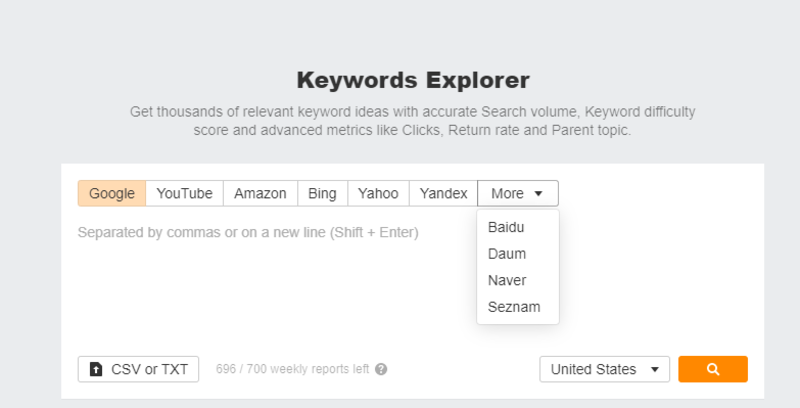Select Daum from the dropdown list
Viewport: 800px width, 408px height.
point(507,254)
